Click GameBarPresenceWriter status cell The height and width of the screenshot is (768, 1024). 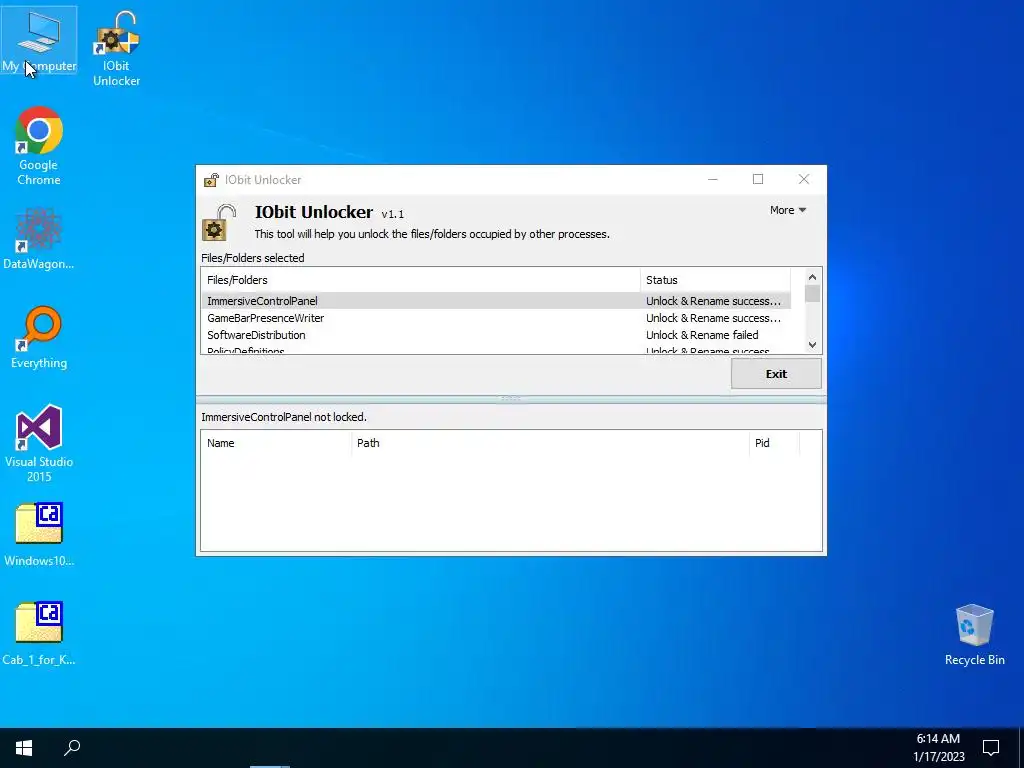point(713,318)
